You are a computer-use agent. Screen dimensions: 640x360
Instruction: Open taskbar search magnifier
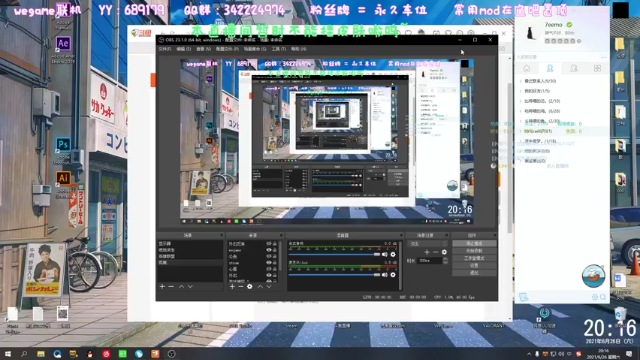(x=24, y=354)
